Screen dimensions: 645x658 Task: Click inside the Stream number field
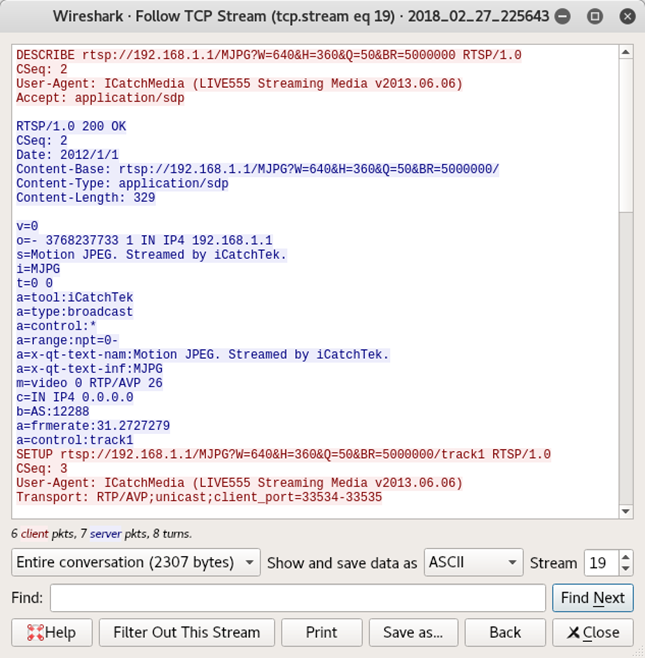pos(600,563)
